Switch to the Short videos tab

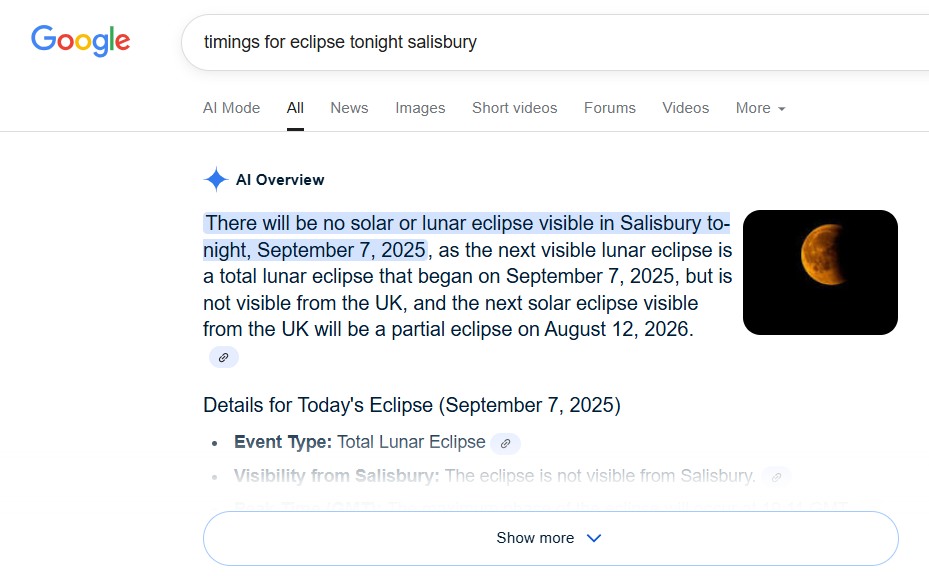pos(514,108)
